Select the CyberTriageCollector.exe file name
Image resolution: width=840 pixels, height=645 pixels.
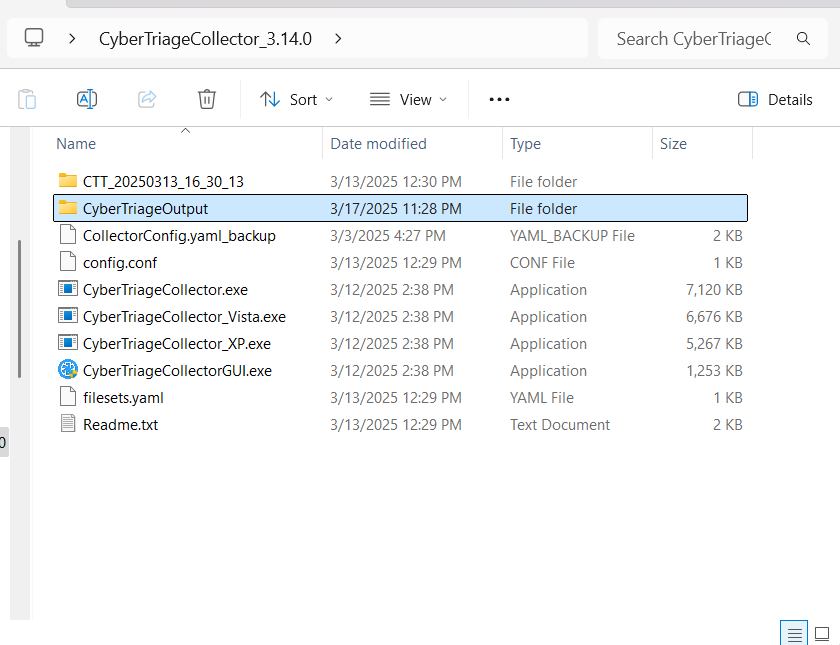(166, 290)
